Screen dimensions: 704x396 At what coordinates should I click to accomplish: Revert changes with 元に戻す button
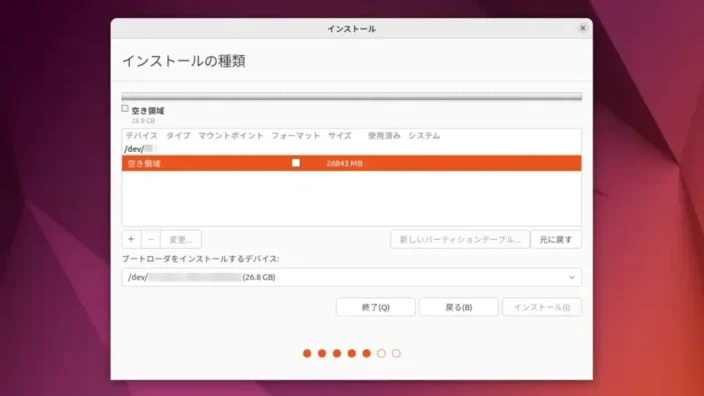(556, 239)
